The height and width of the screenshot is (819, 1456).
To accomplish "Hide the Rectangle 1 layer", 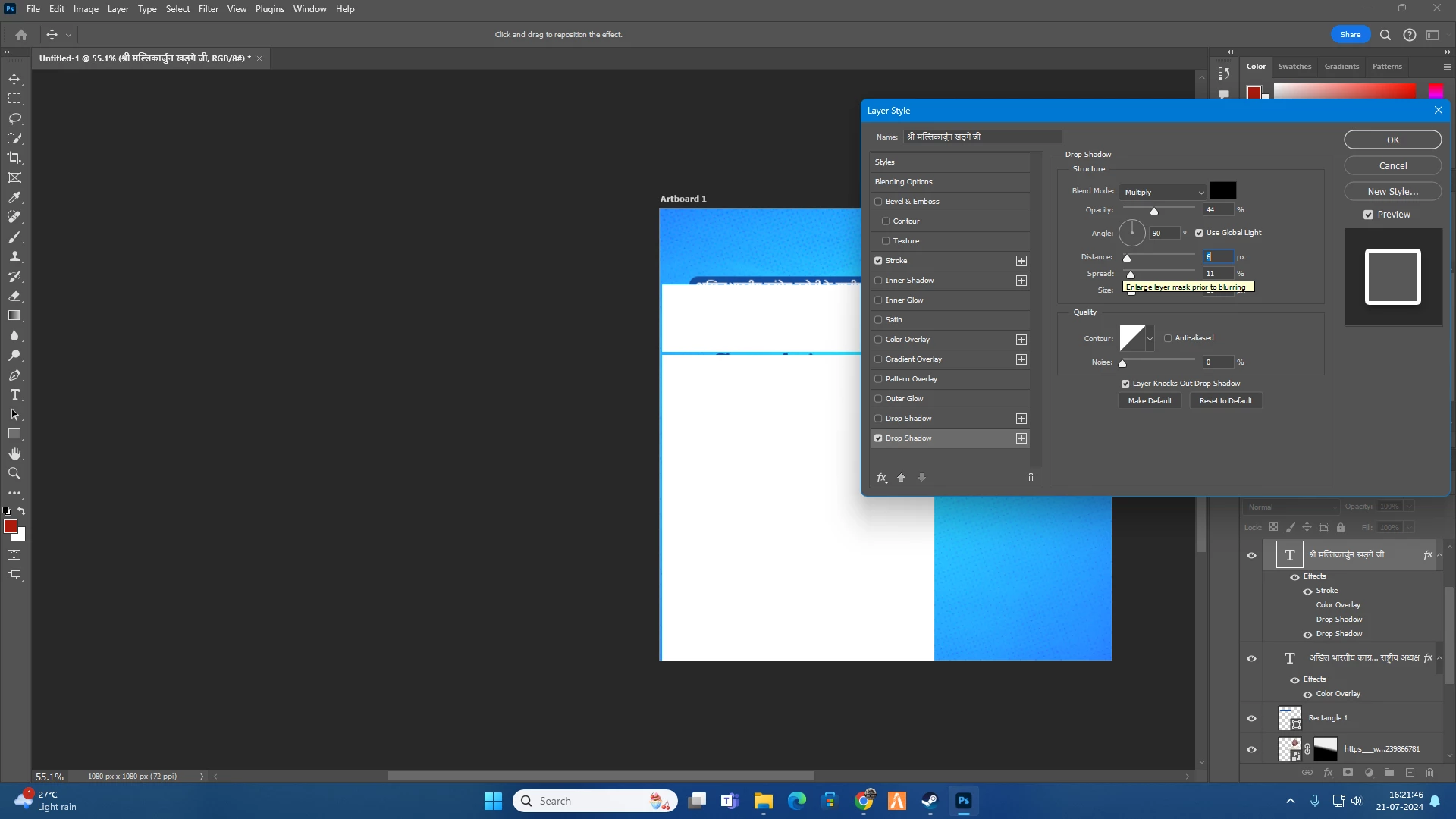I will [1251, 718].
